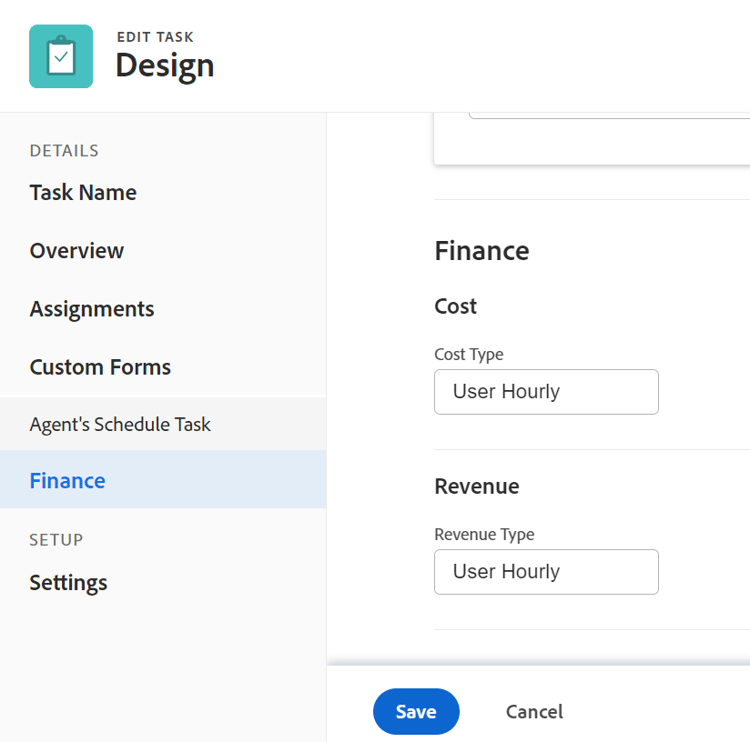This screenshot has height=742, width=750.
Task: Open Settings under Setup
Action: point(68,583)
